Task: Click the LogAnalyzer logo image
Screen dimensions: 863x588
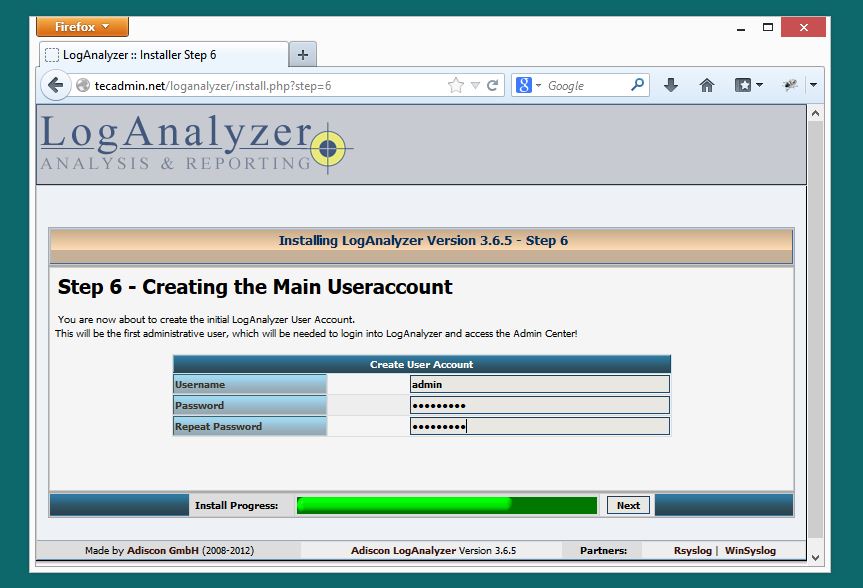Action: tap(197, 143)
